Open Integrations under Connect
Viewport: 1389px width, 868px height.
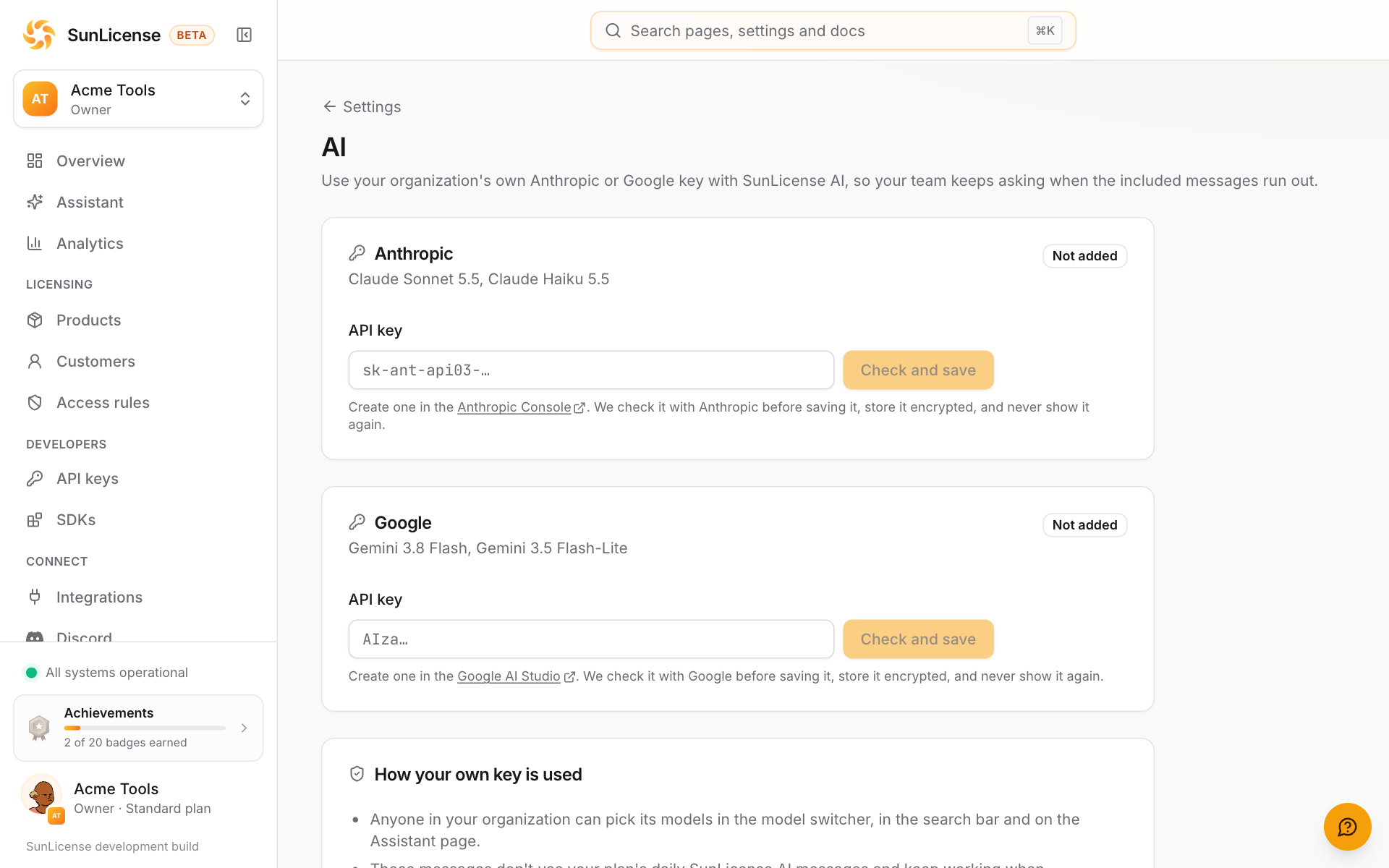click(138, 597)
